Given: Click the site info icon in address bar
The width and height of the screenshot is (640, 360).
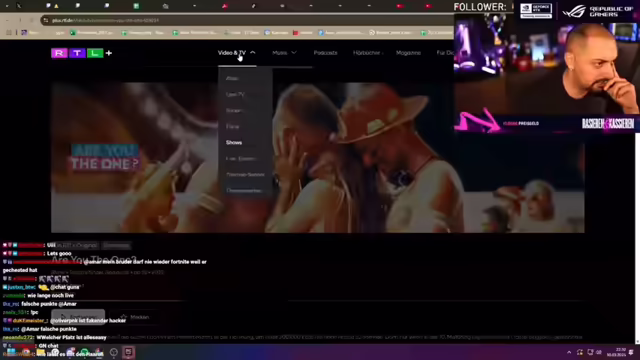Looking at the screenshot, I should (46, 20).
